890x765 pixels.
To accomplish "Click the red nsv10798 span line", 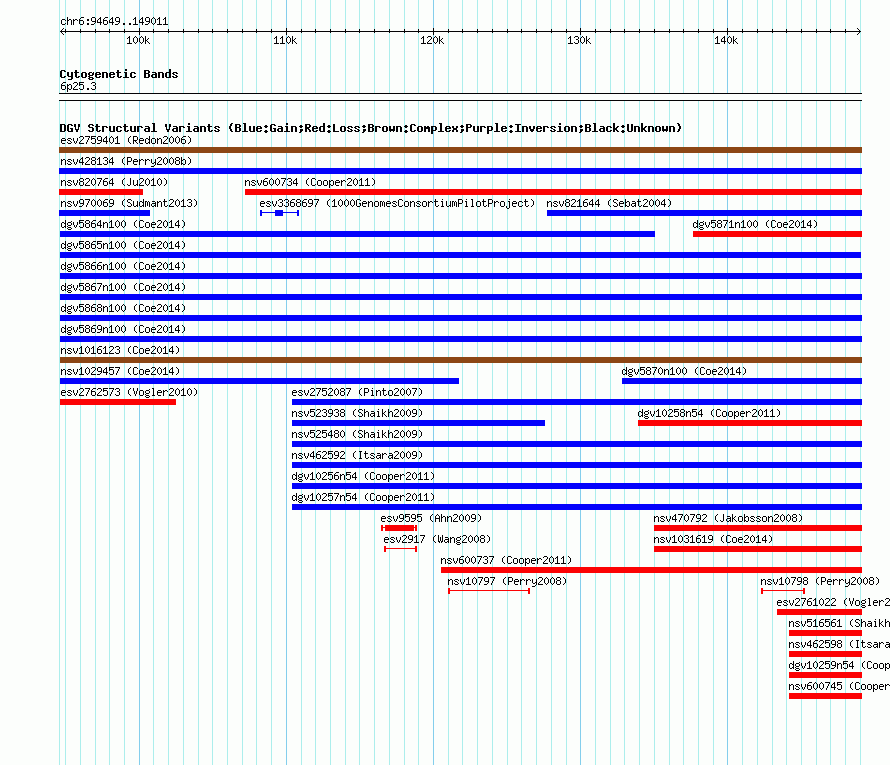I will coord(783,591).
